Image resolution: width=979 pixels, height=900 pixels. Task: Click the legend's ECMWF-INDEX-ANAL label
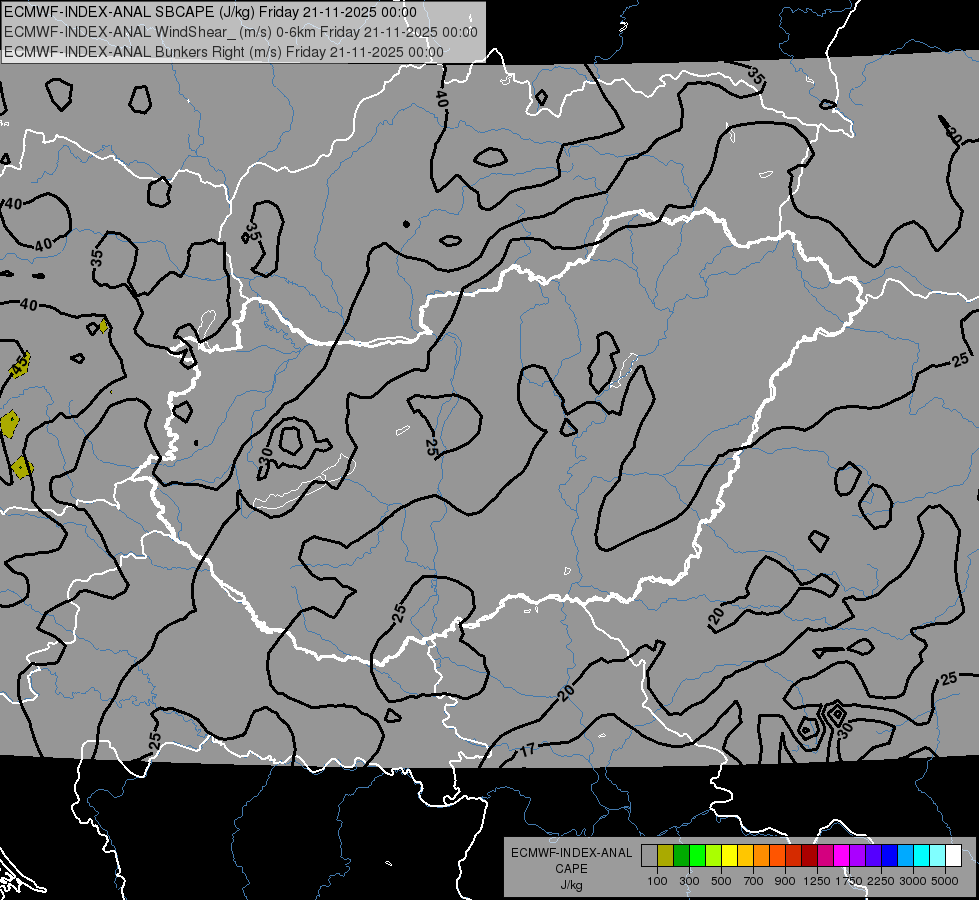571,853
